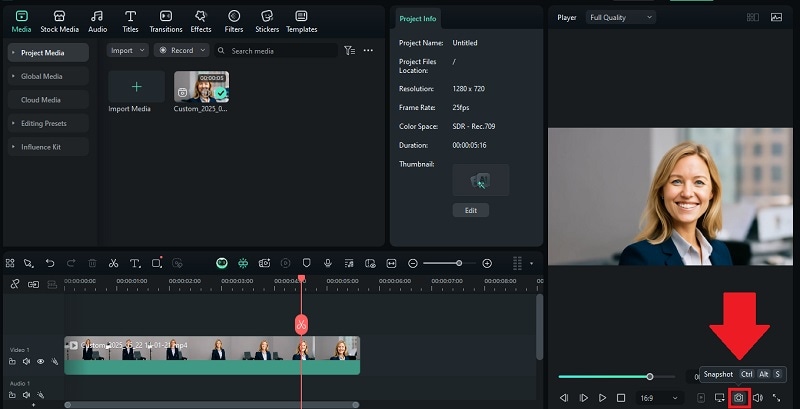The height and width of the screenshot is (409, 800).
Task: Open the Stock Media tab
Action: tap(60, 22)
